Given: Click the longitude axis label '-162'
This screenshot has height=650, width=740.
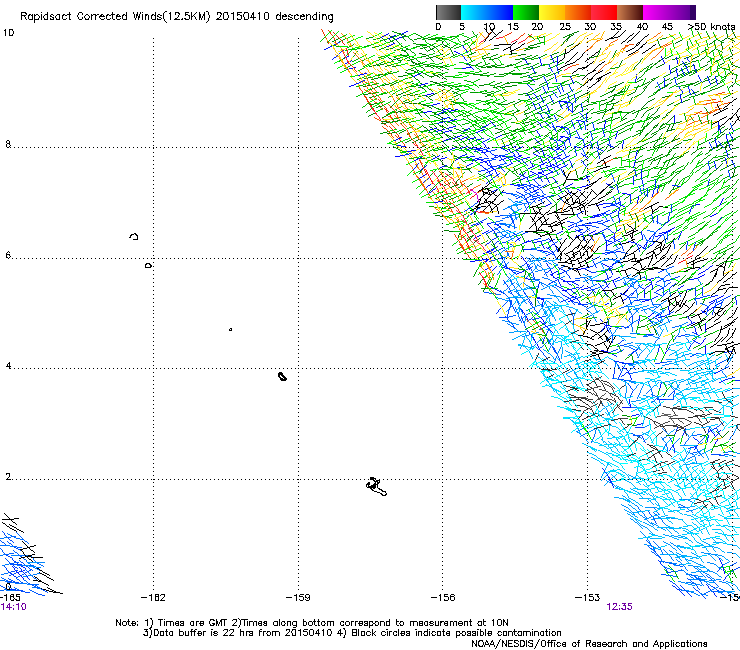Looking at the screenshot, I should click(153, 598).
